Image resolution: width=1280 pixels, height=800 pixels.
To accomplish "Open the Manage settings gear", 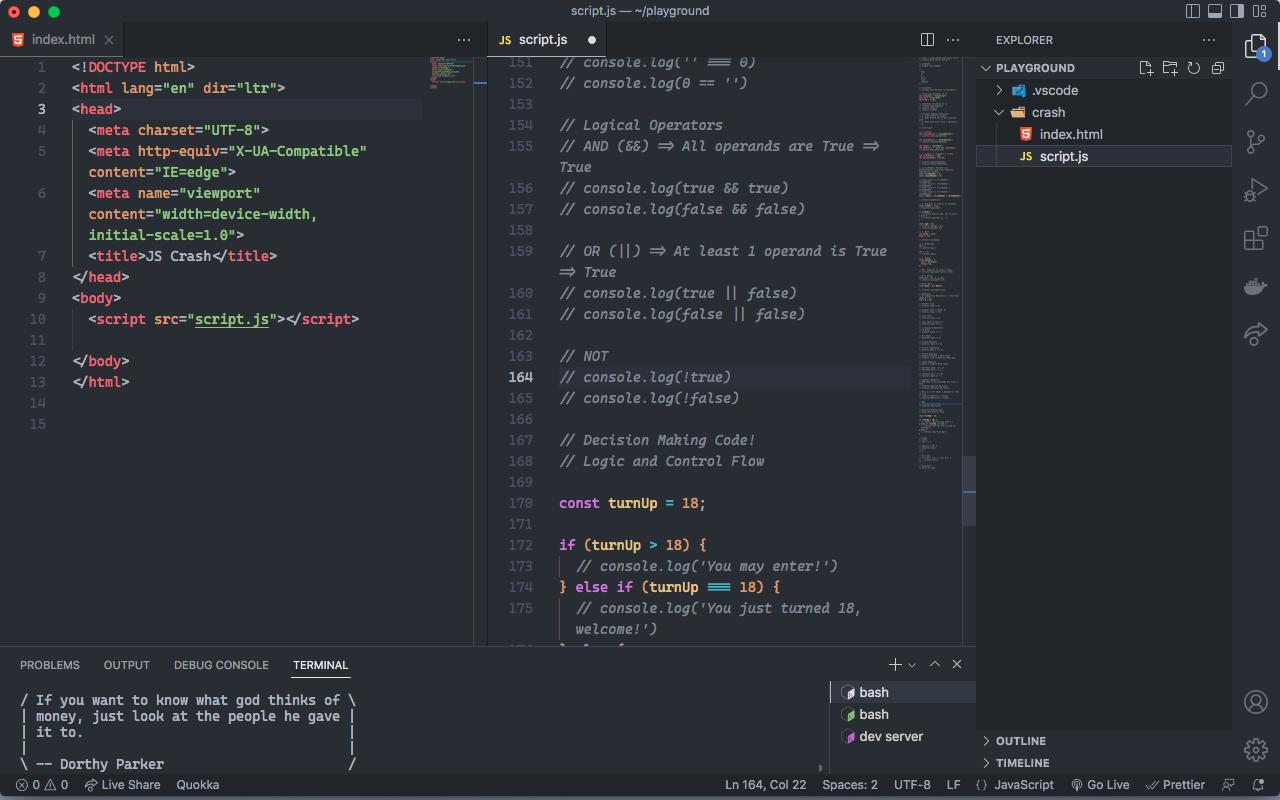I will coord(1255,749).
